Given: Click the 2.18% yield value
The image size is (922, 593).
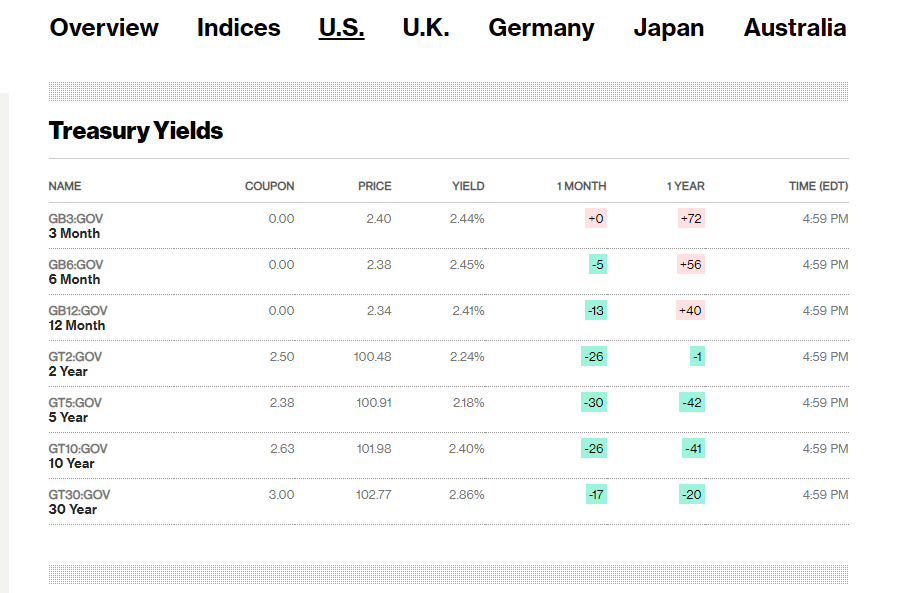Looking at the screenshot, I should 469,402.
